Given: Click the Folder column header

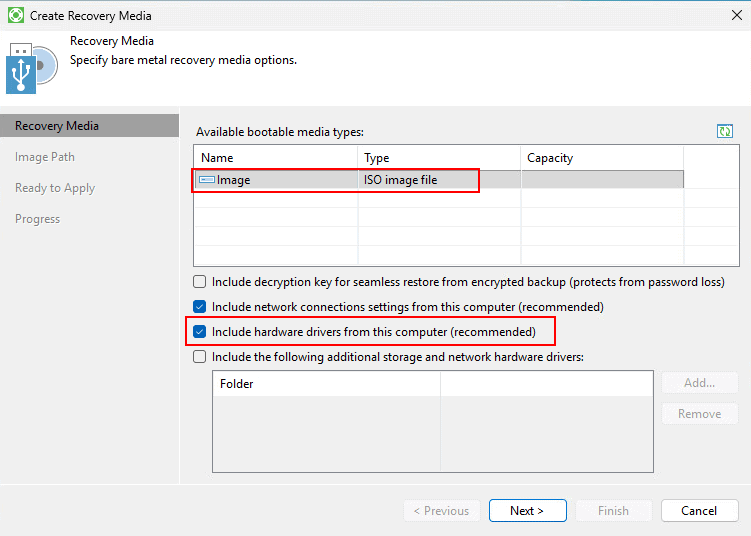Looking at the screenshot, I should (x=325, y=384).
